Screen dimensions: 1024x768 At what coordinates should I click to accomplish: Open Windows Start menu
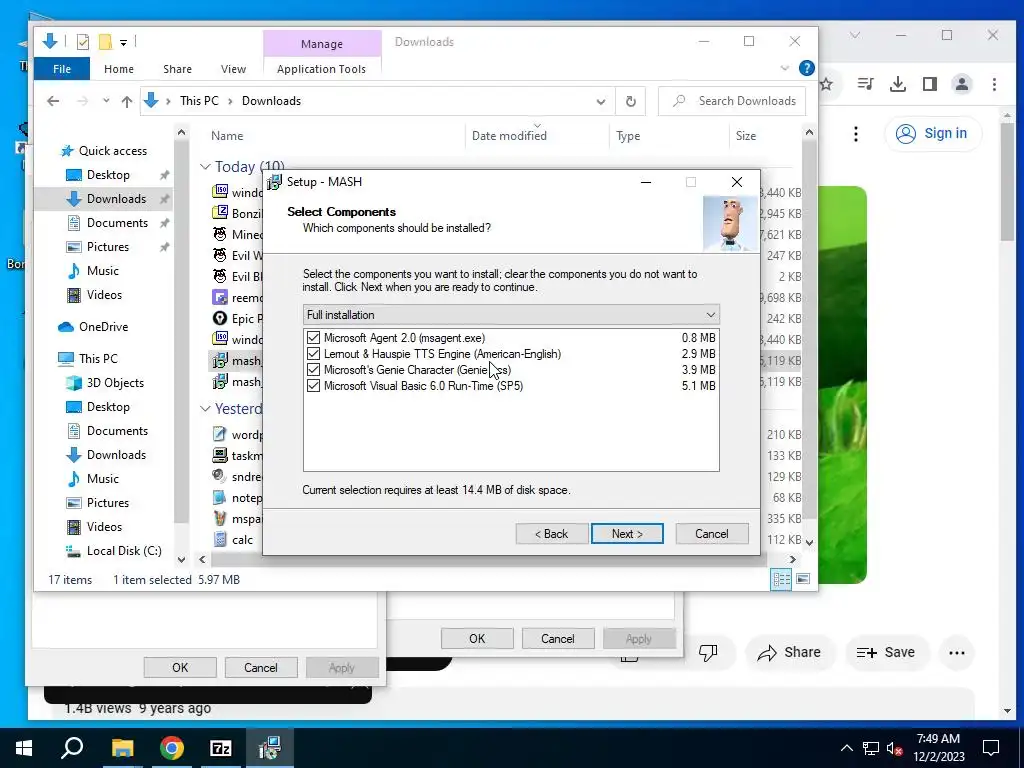24,748
